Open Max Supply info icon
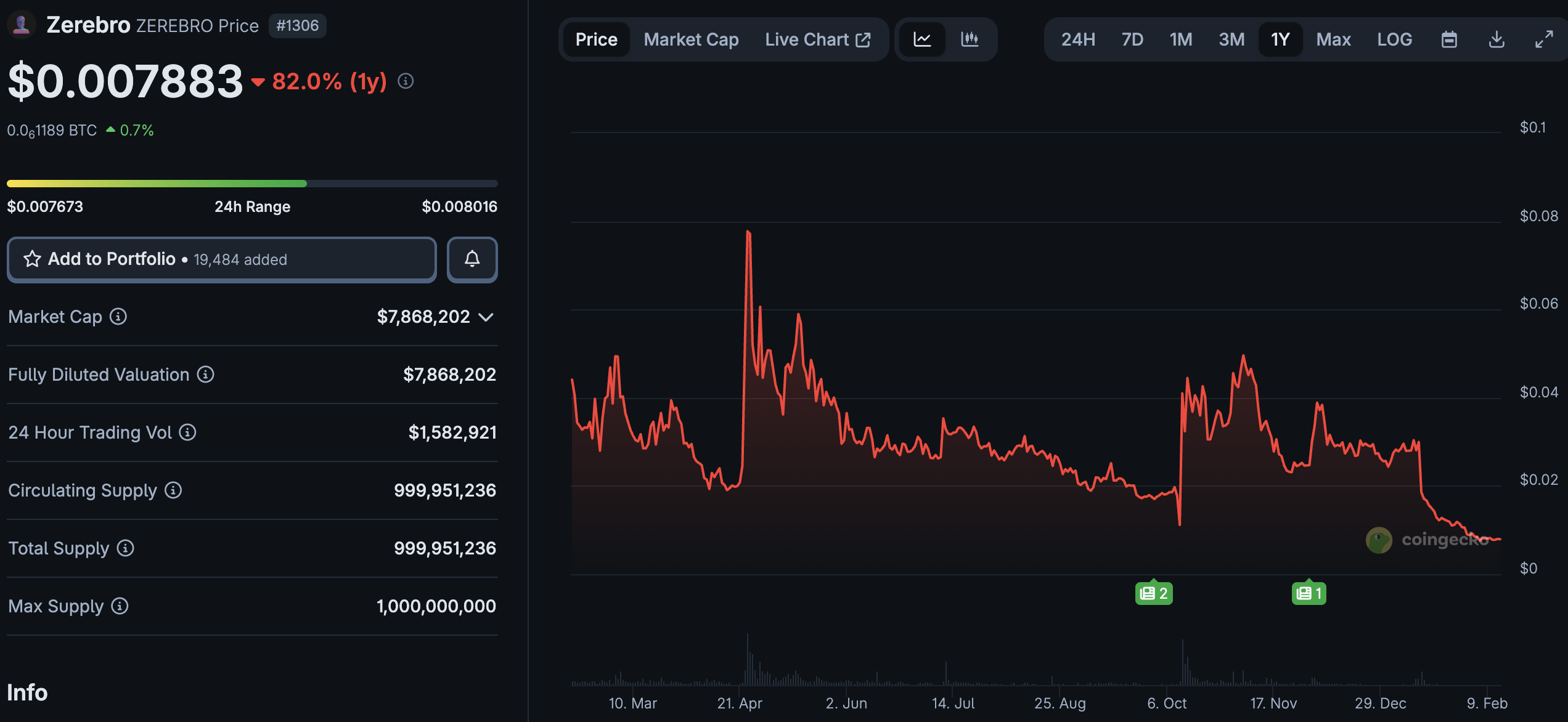Image resolution: width=1568 pixels, height=722 pixels. click(x=120, y=606)
